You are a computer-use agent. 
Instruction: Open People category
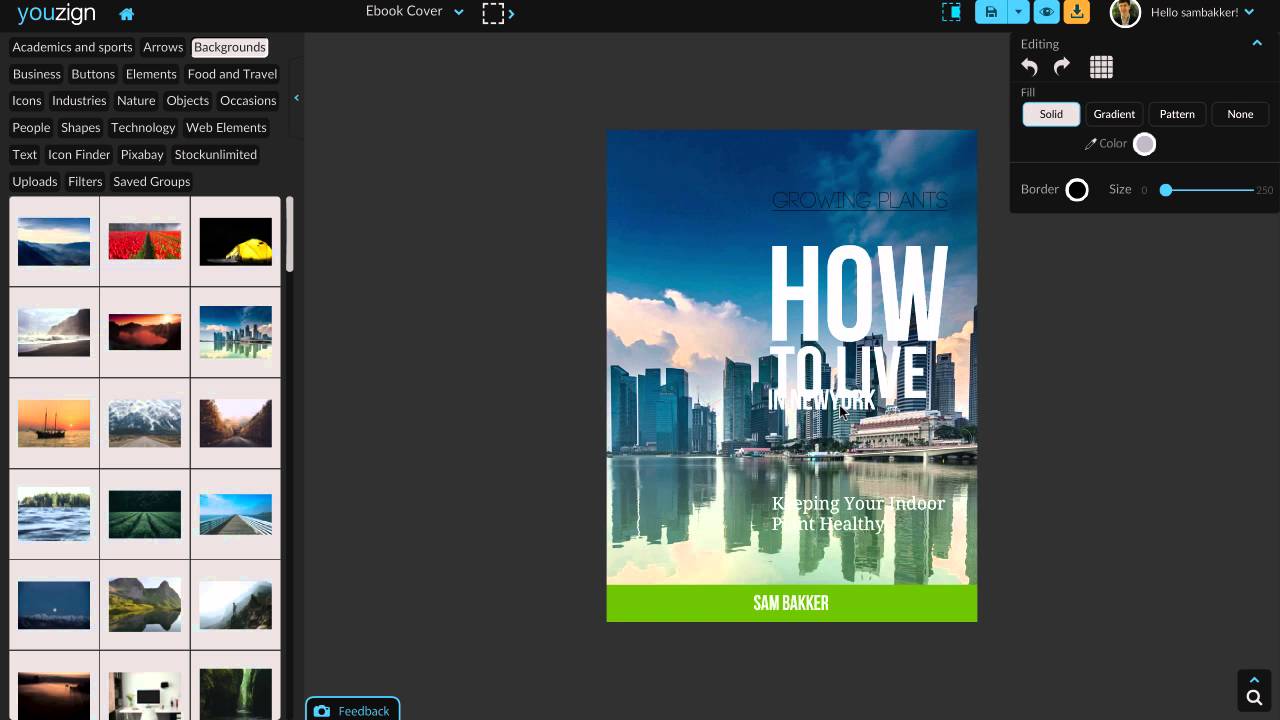click(31, 128)
